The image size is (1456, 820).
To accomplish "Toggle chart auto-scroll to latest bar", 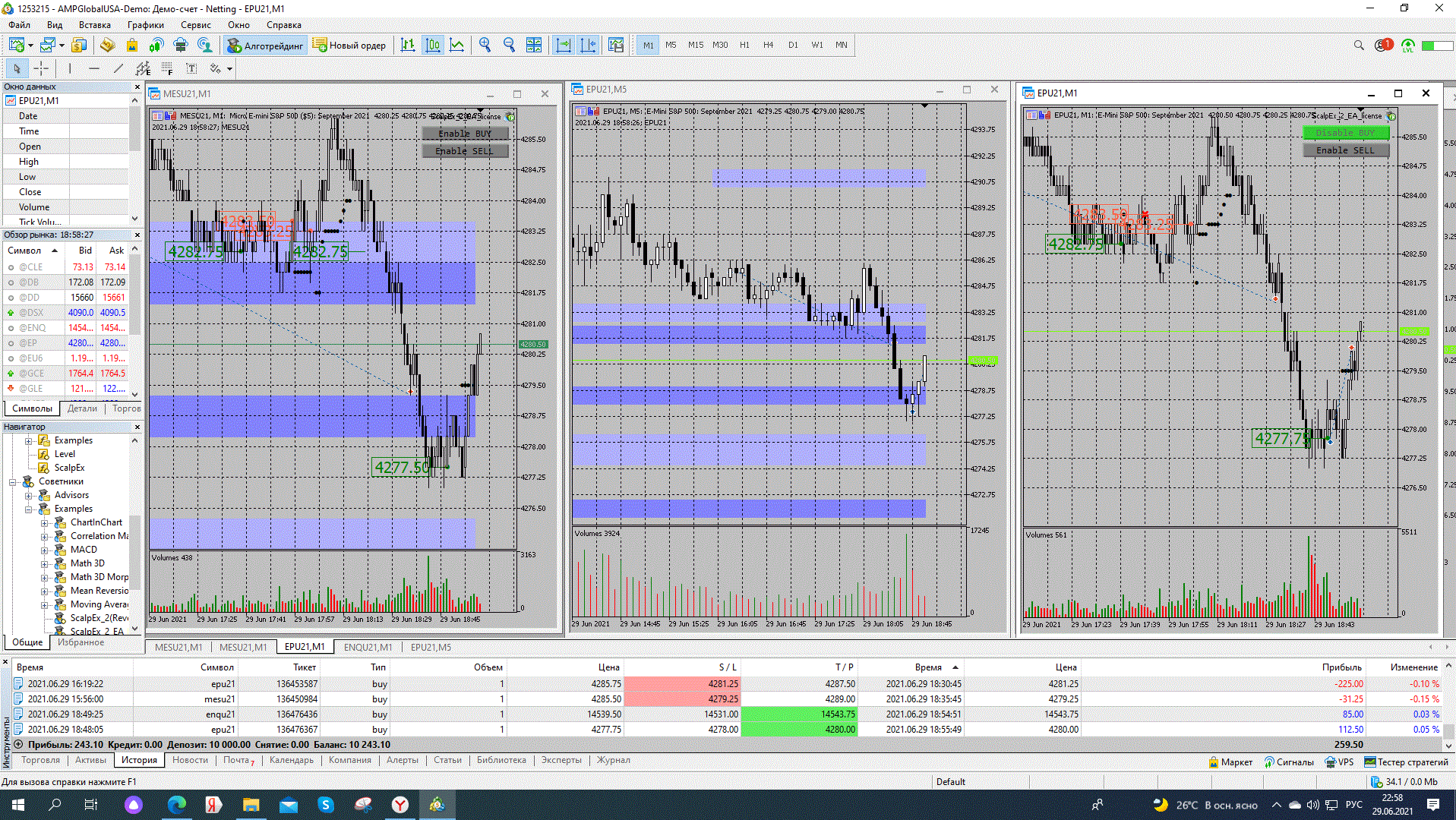I will coord(563,46).
